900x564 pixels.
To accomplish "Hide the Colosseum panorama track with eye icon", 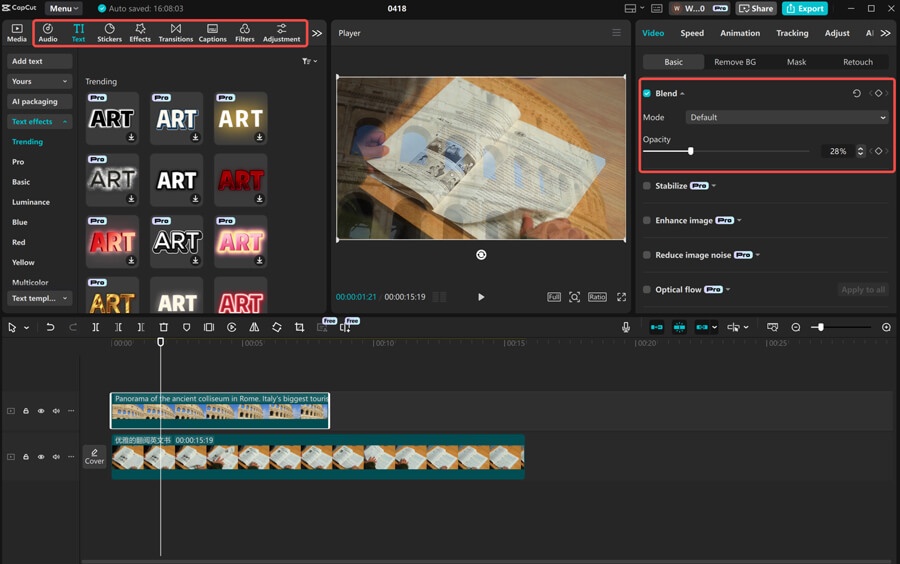I will (41, 411).
